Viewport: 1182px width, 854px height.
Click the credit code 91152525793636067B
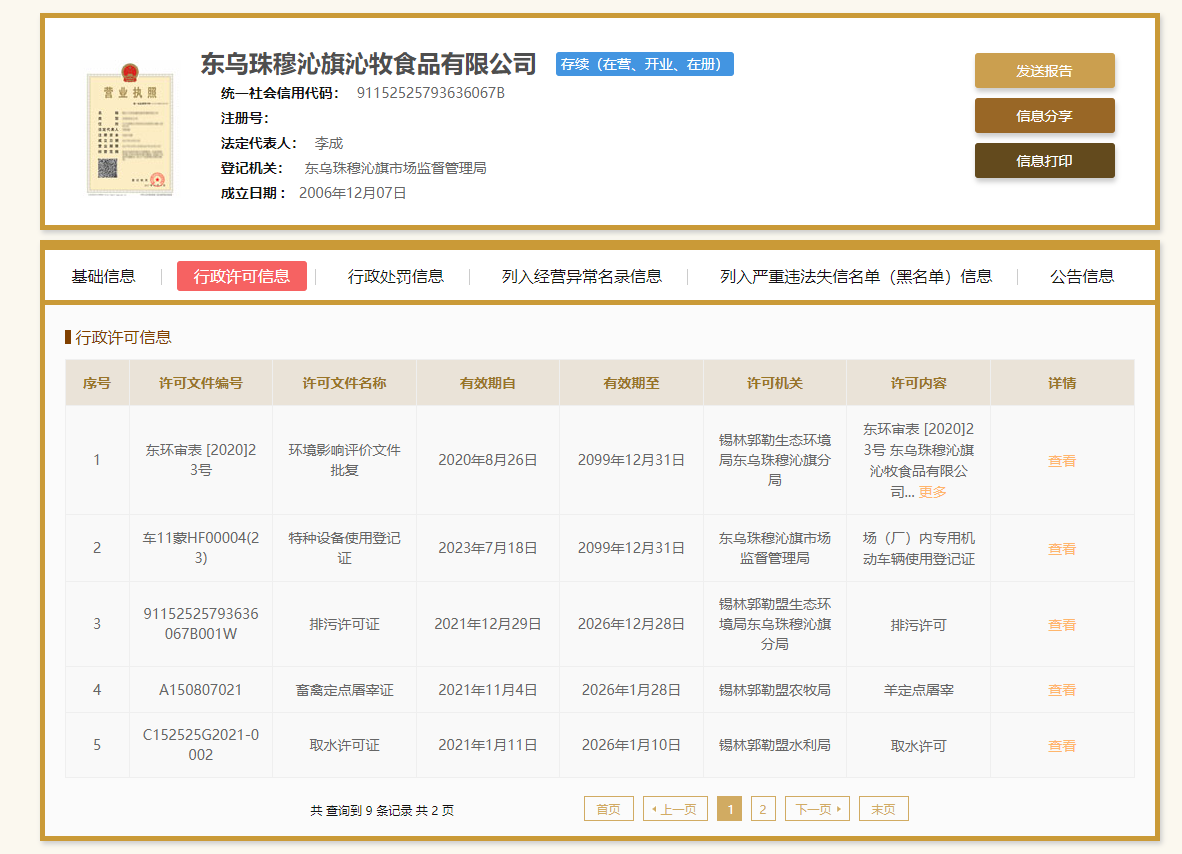430,93
